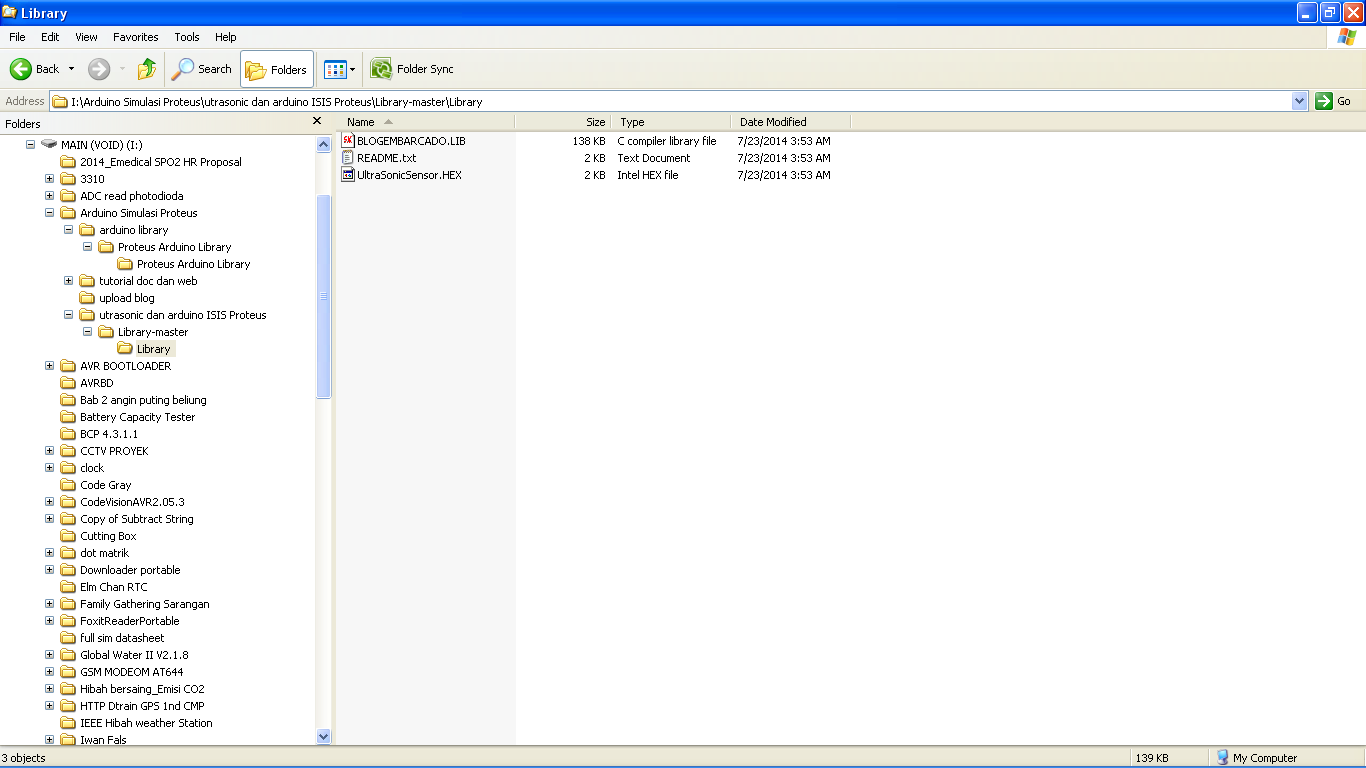This screenshot has width=1366, height=768.
Task: Click the Go button
Action: [x=1334, y=101]
